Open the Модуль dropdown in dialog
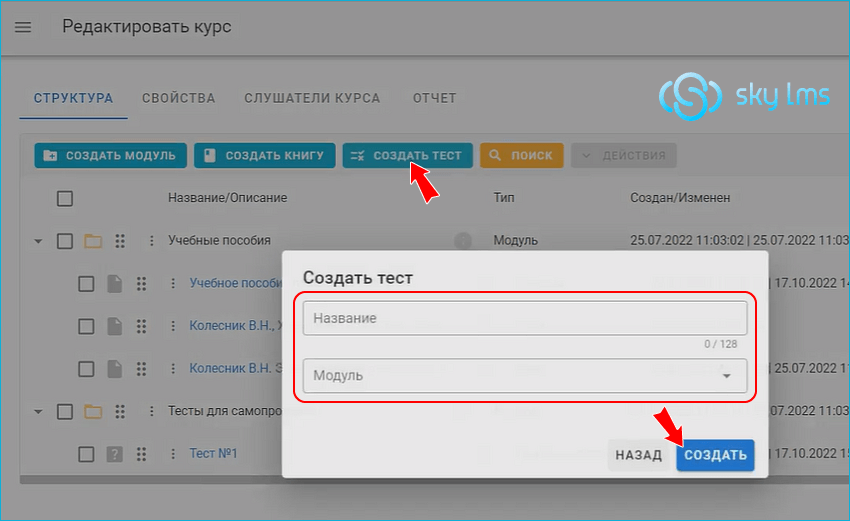850x521 pixels. pos(525,376)
